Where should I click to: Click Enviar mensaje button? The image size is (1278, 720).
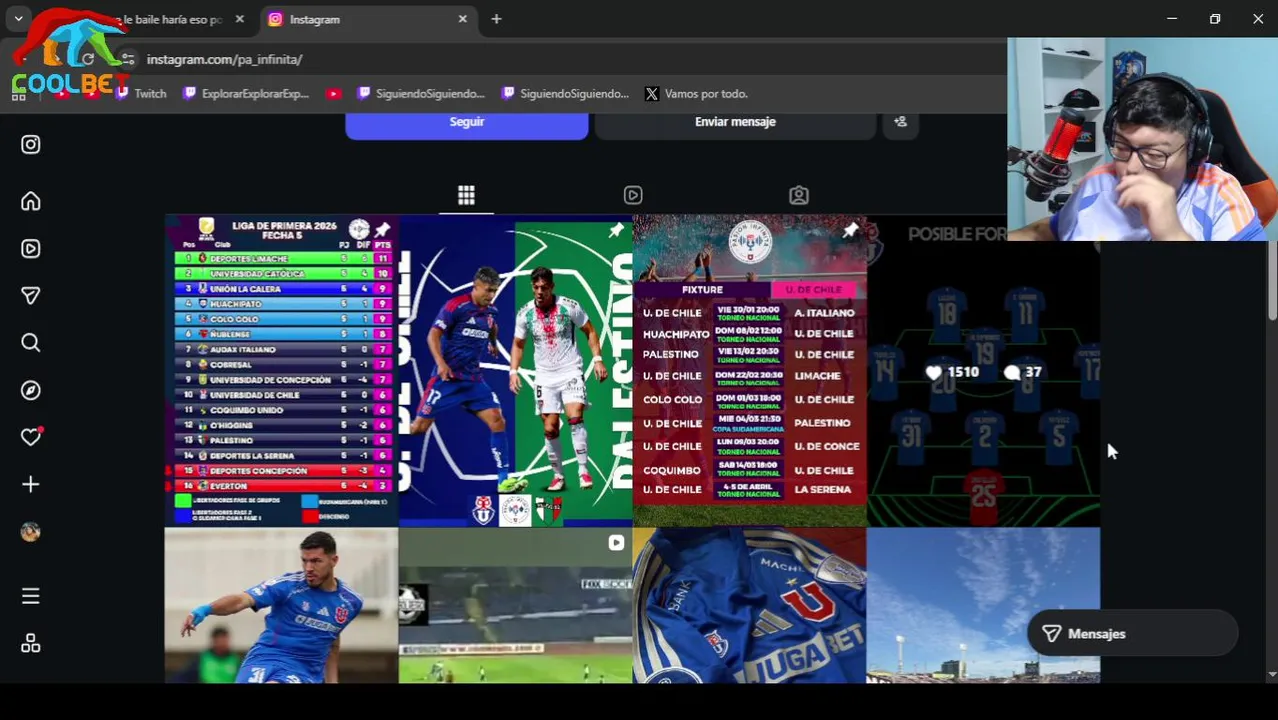tap(735, 122)
